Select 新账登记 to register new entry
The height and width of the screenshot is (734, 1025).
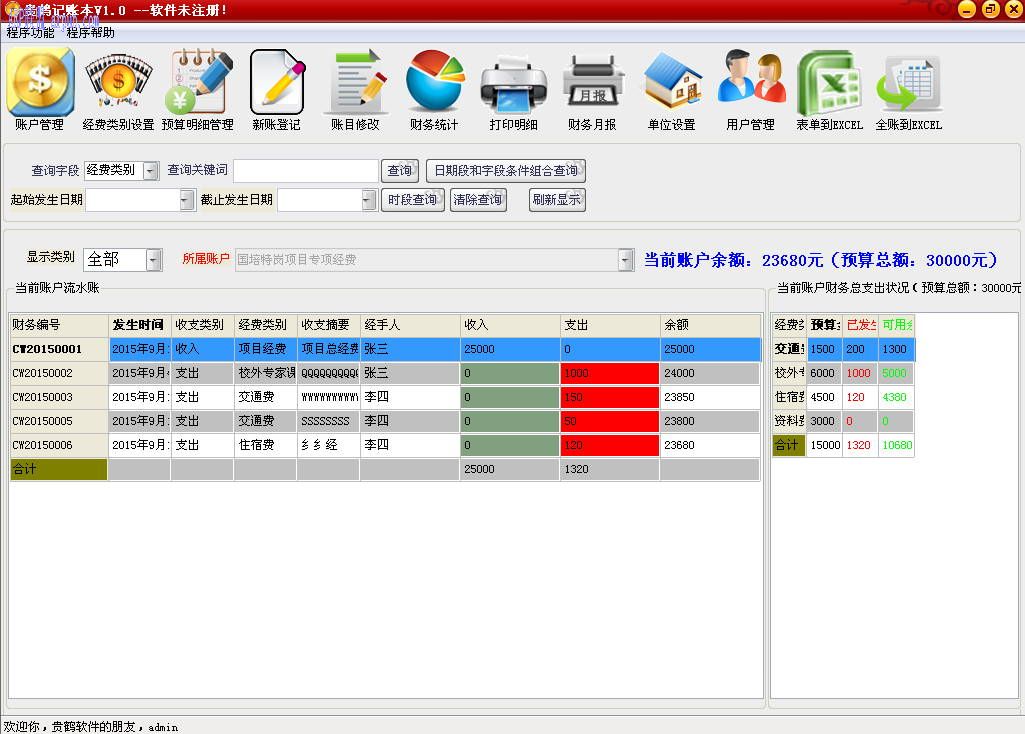tap(277, 90)
